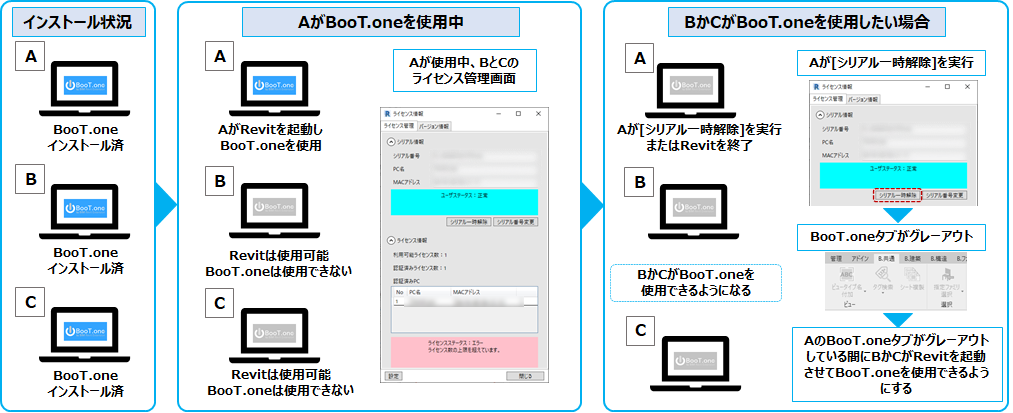1013x413 pixels.
Task: Click シリアル番号 field in cropped ライセンス情報 dialog
Action: (x=913, y=129)
